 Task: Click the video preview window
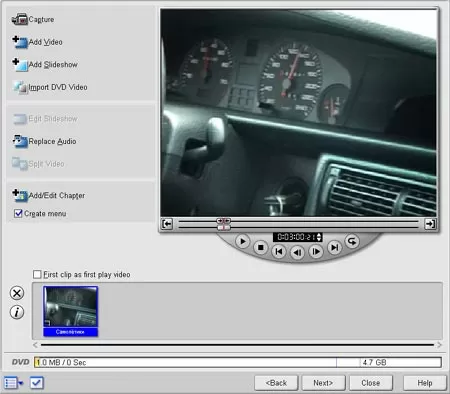point(299,113)
